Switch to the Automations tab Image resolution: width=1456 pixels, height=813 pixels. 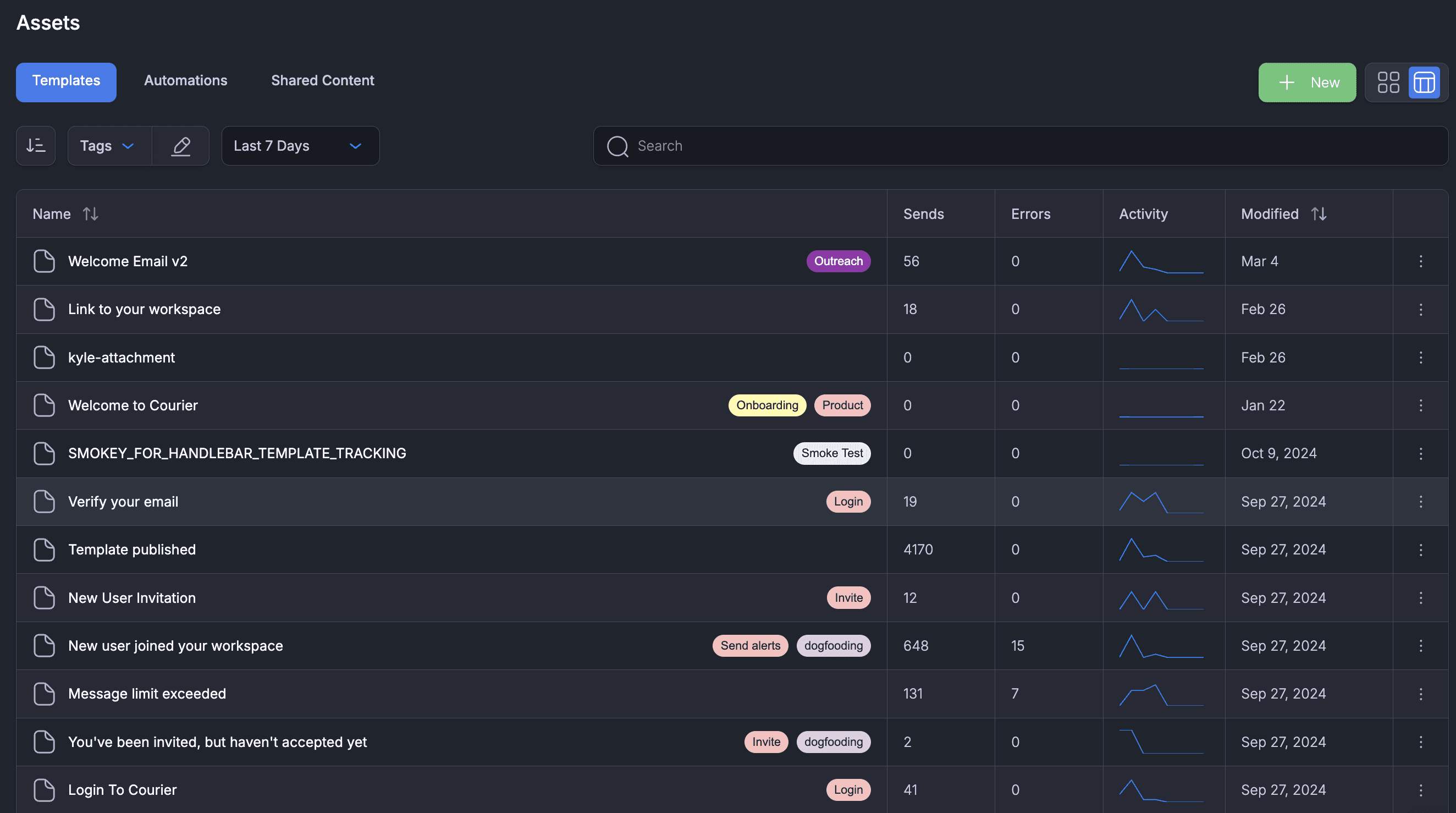tap(185, 80)
